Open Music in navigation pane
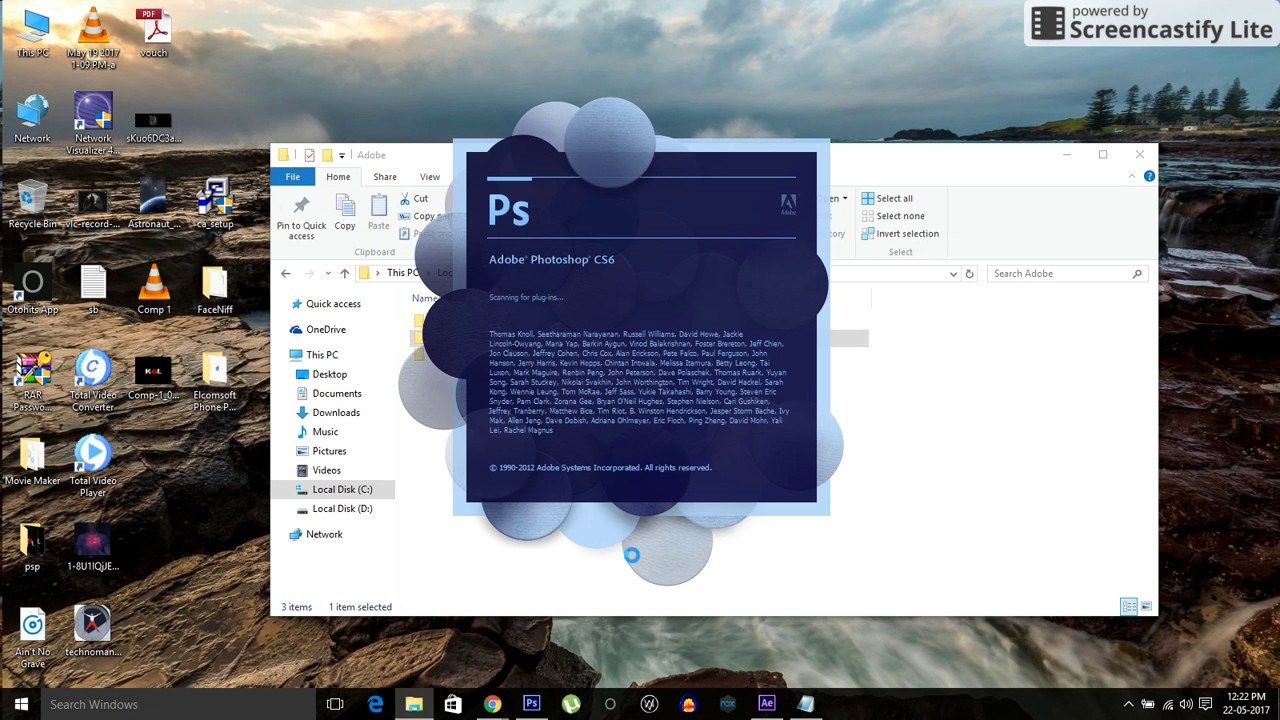The image size is (1280, 720). click(325, 432)
